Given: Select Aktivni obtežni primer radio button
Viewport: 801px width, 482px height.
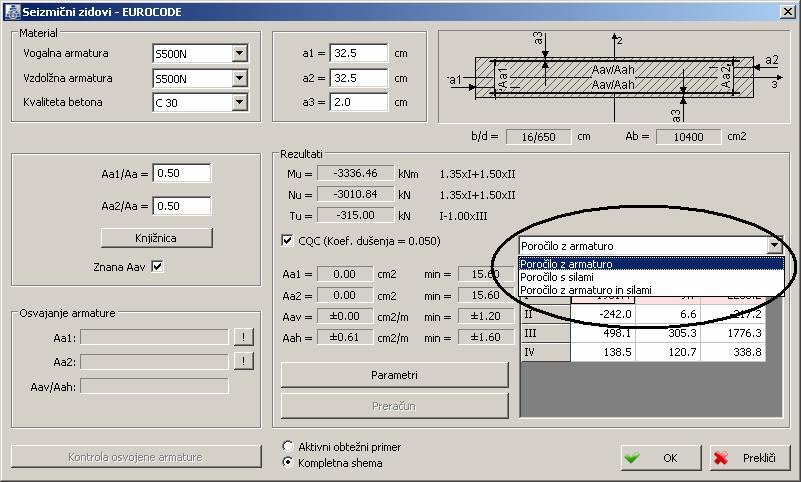Looking at the screenshot, I should pyautogui.click(x=288, y=446).
